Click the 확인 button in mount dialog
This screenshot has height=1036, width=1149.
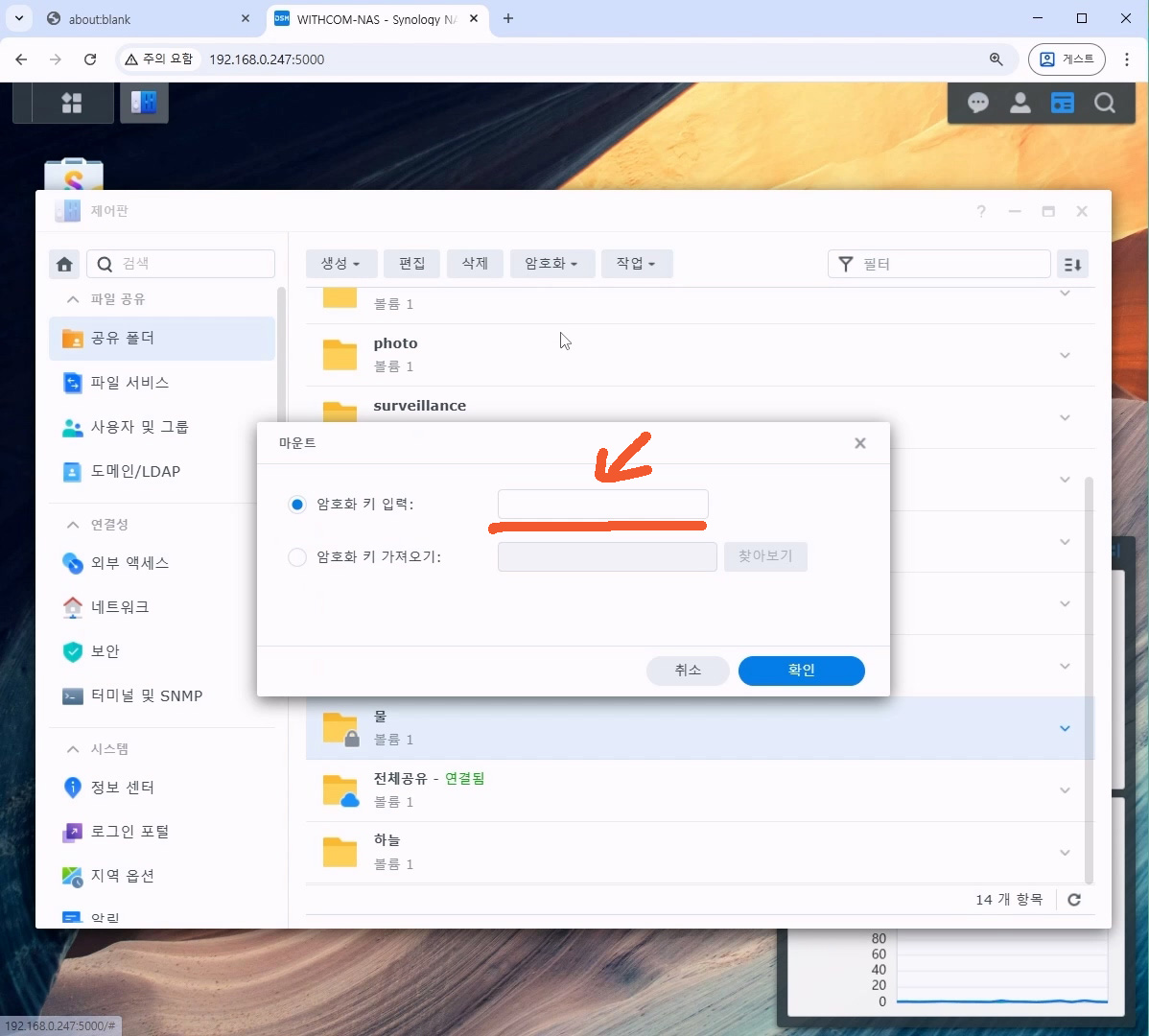click(801, 671)
